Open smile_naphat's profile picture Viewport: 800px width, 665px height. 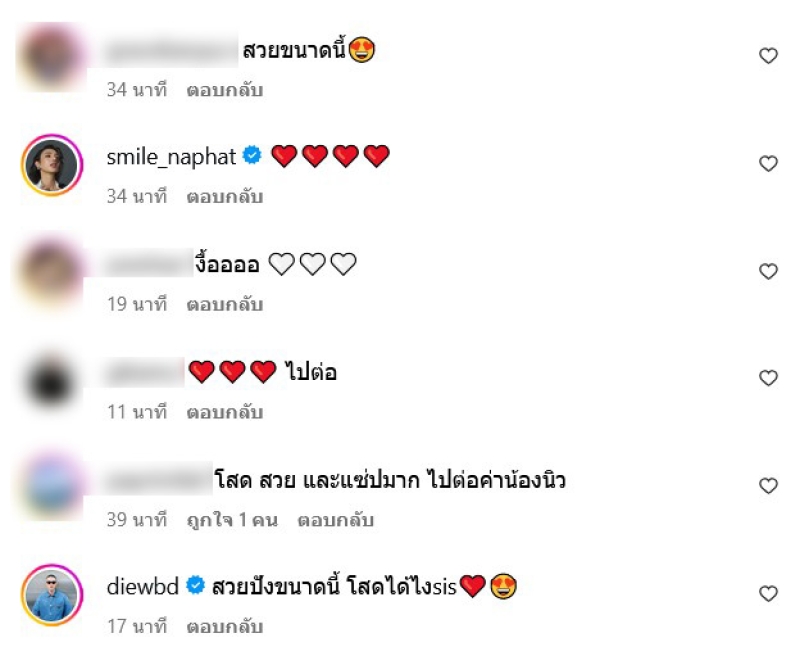[52, 165]
